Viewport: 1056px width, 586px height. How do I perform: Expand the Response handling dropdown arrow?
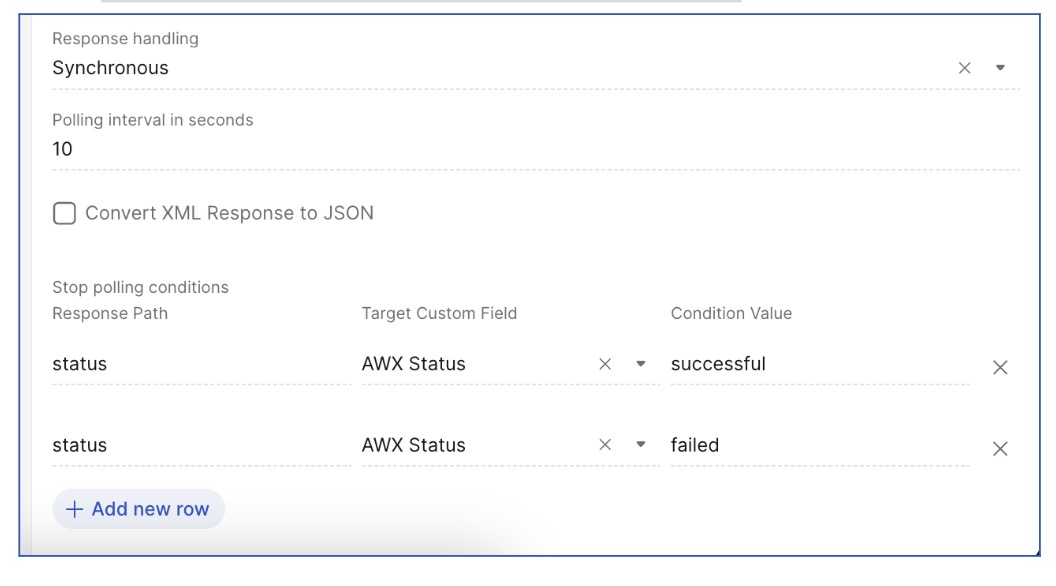[1000, 68]
